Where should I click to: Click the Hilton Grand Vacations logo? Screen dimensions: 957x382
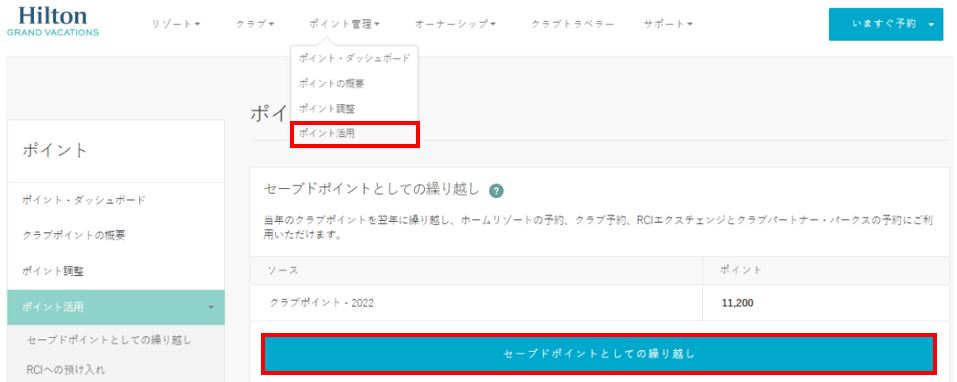click(53, 21)
